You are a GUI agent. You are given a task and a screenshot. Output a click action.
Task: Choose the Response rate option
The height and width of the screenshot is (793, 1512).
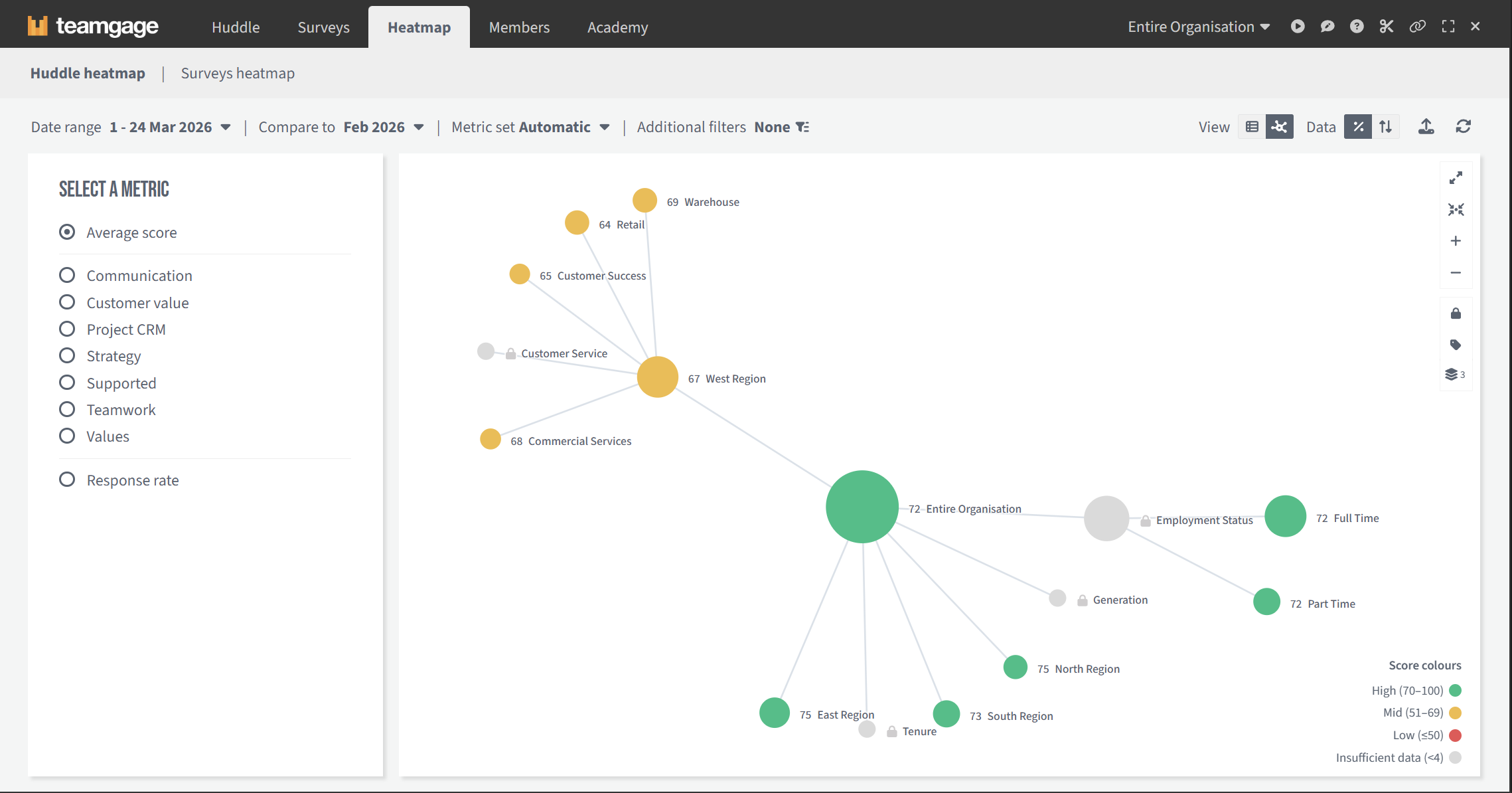(x=67, y=480)
